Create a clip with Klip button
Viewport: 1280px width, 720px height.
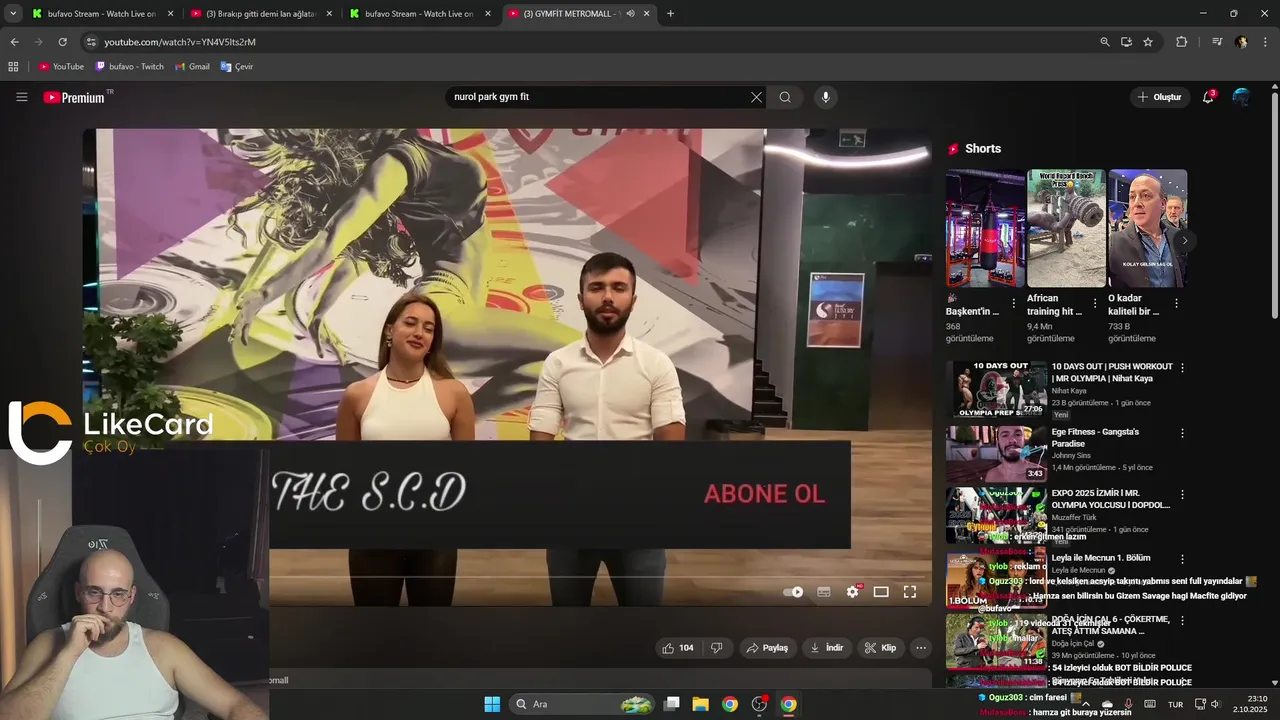point(880,648)
